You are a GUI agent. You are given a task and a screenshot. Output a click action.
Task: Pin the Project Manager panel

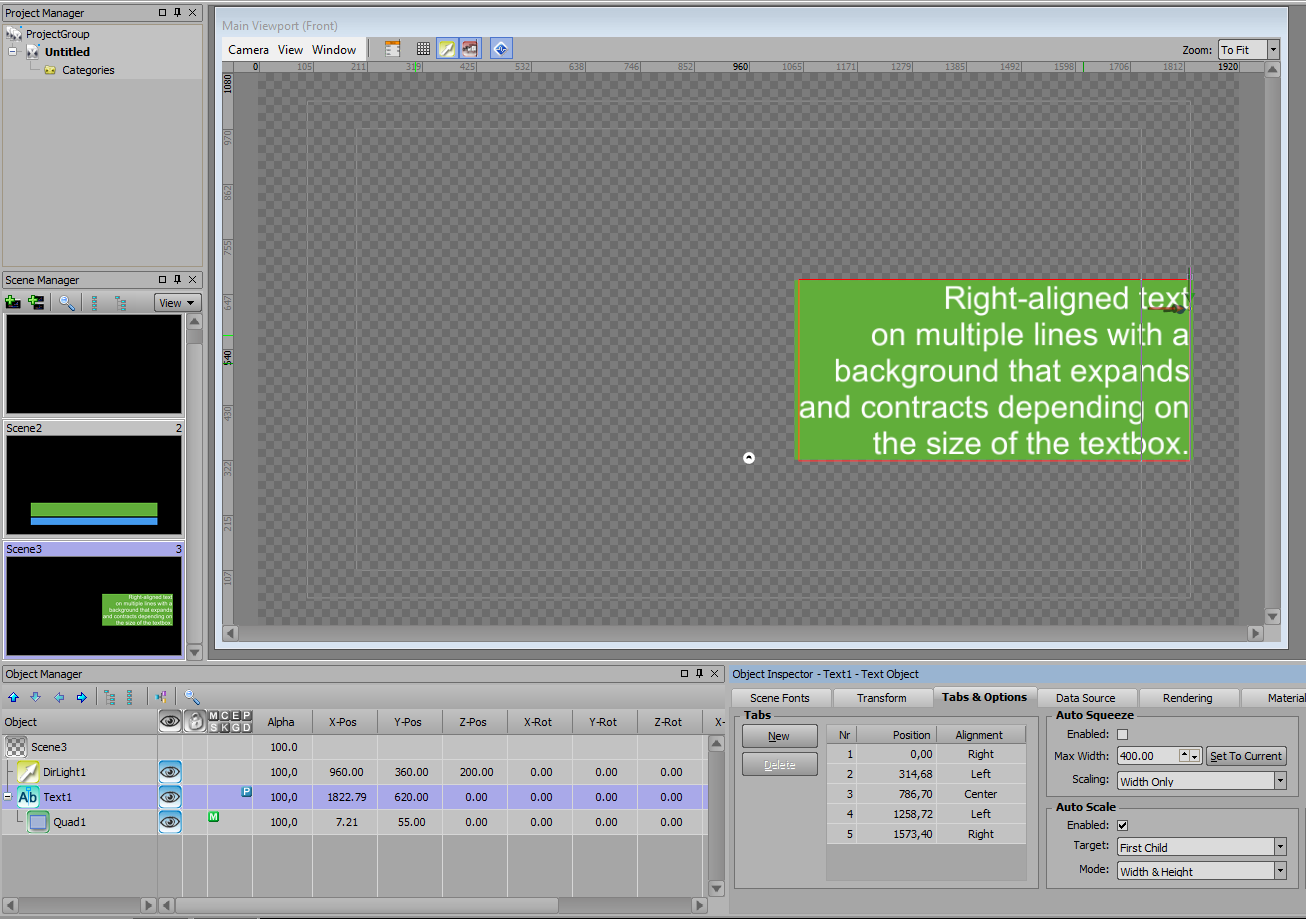(177, 13)
